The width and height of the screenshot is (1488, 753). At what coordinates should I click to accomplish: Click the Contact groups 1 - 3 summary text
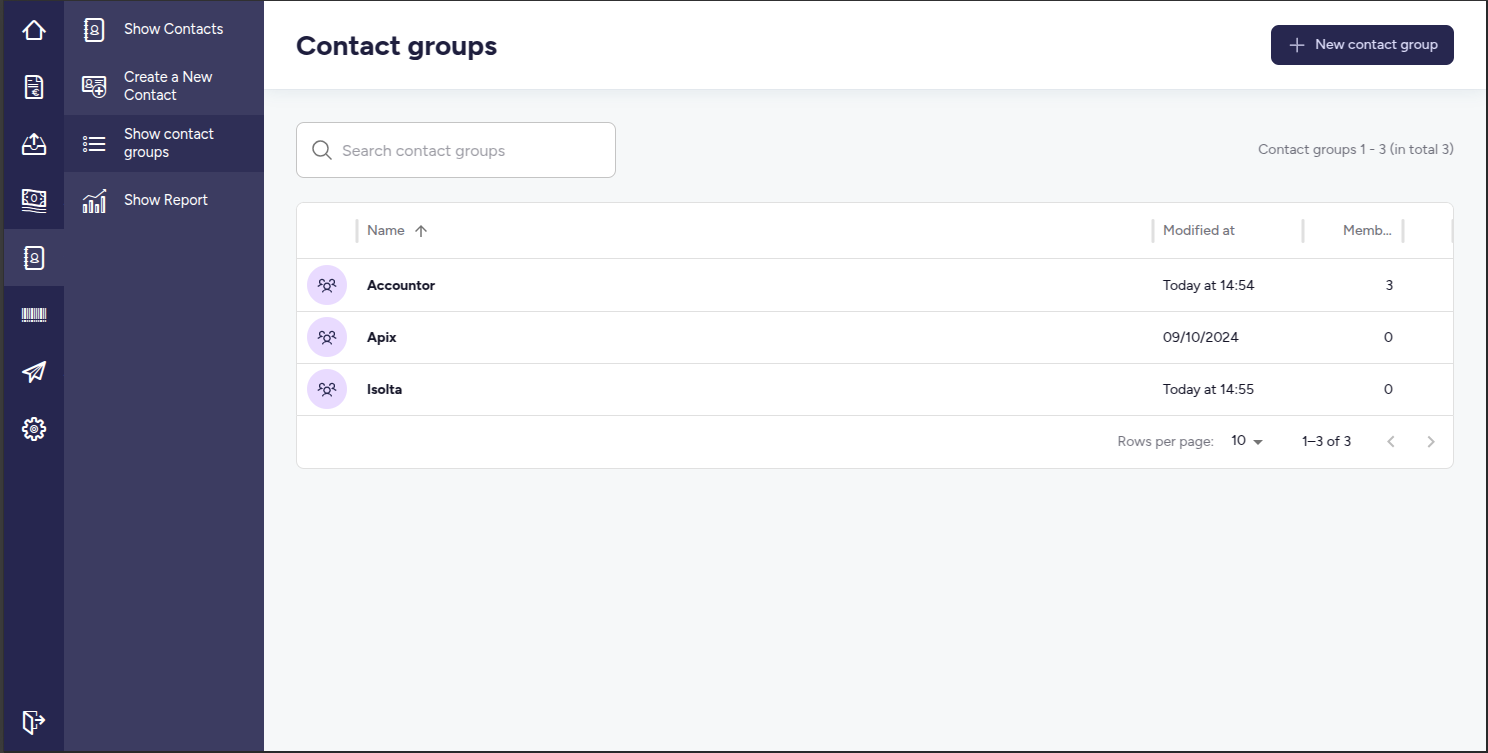pos(1356,149)
